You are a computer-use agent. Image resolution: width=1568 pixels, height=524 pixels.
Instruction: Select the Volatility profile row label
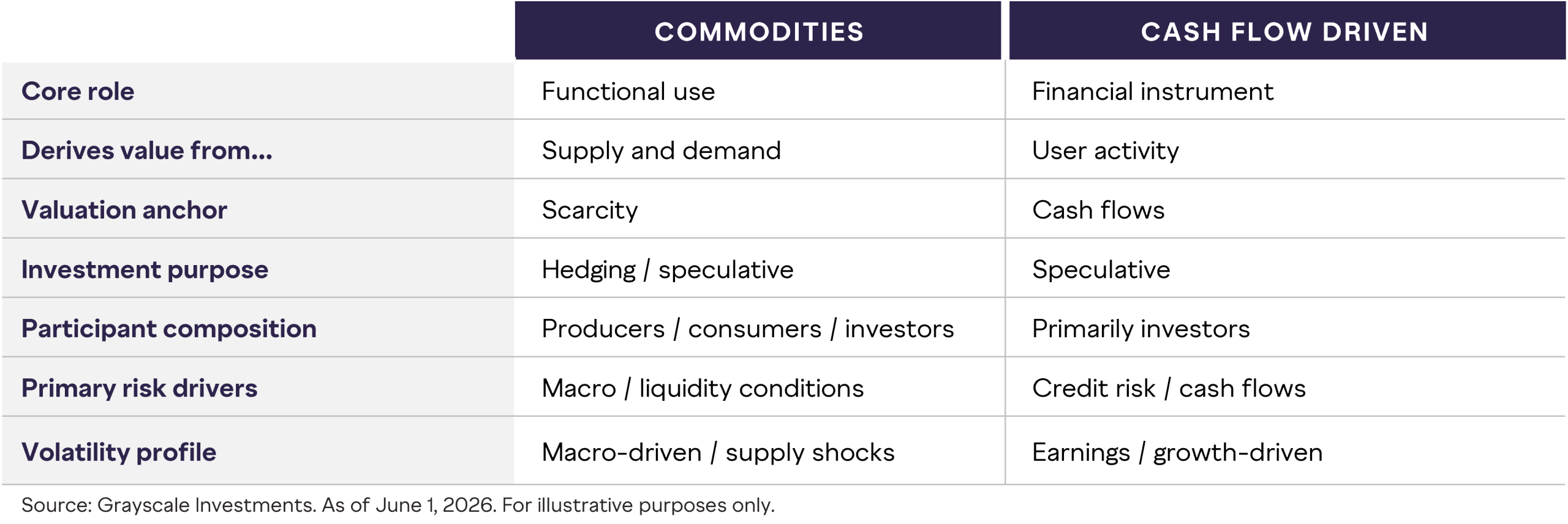[x=119, y=452]
